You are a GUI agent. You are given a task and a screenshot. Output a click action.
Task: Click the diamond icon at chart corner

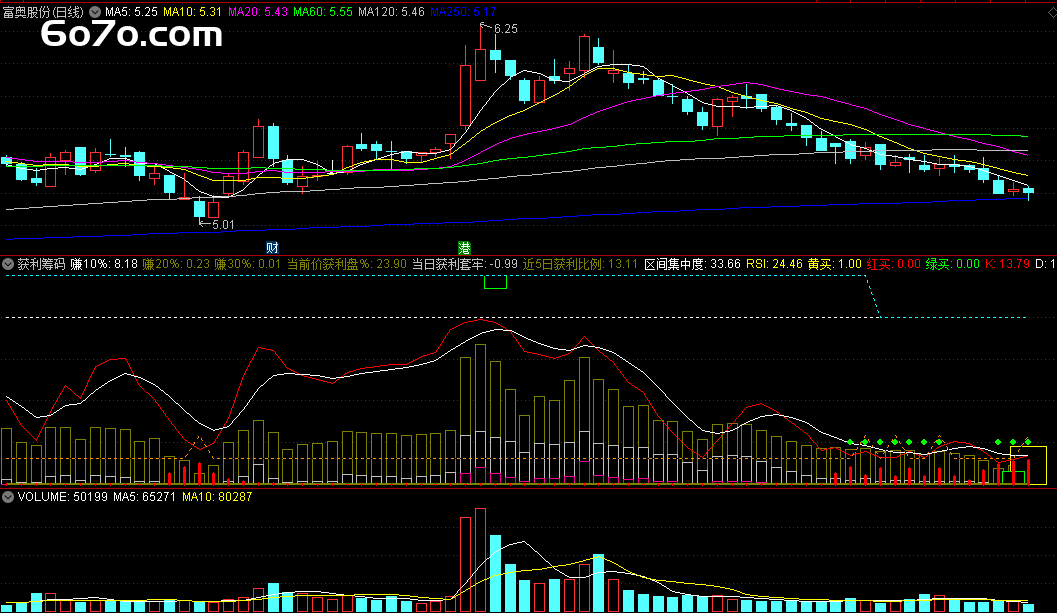(1051, 12)
